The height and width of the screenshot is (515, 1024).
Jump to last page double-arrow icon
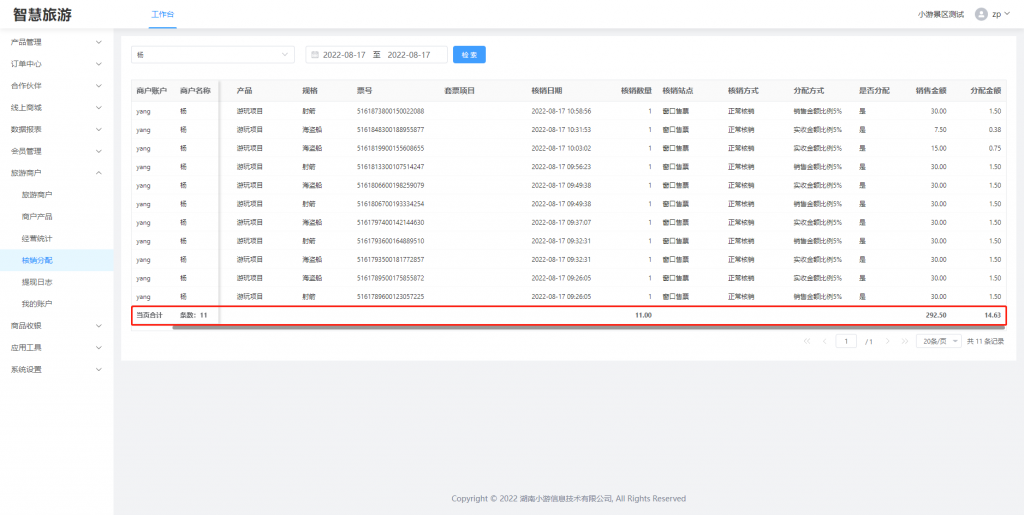click(x=903, y=341)
